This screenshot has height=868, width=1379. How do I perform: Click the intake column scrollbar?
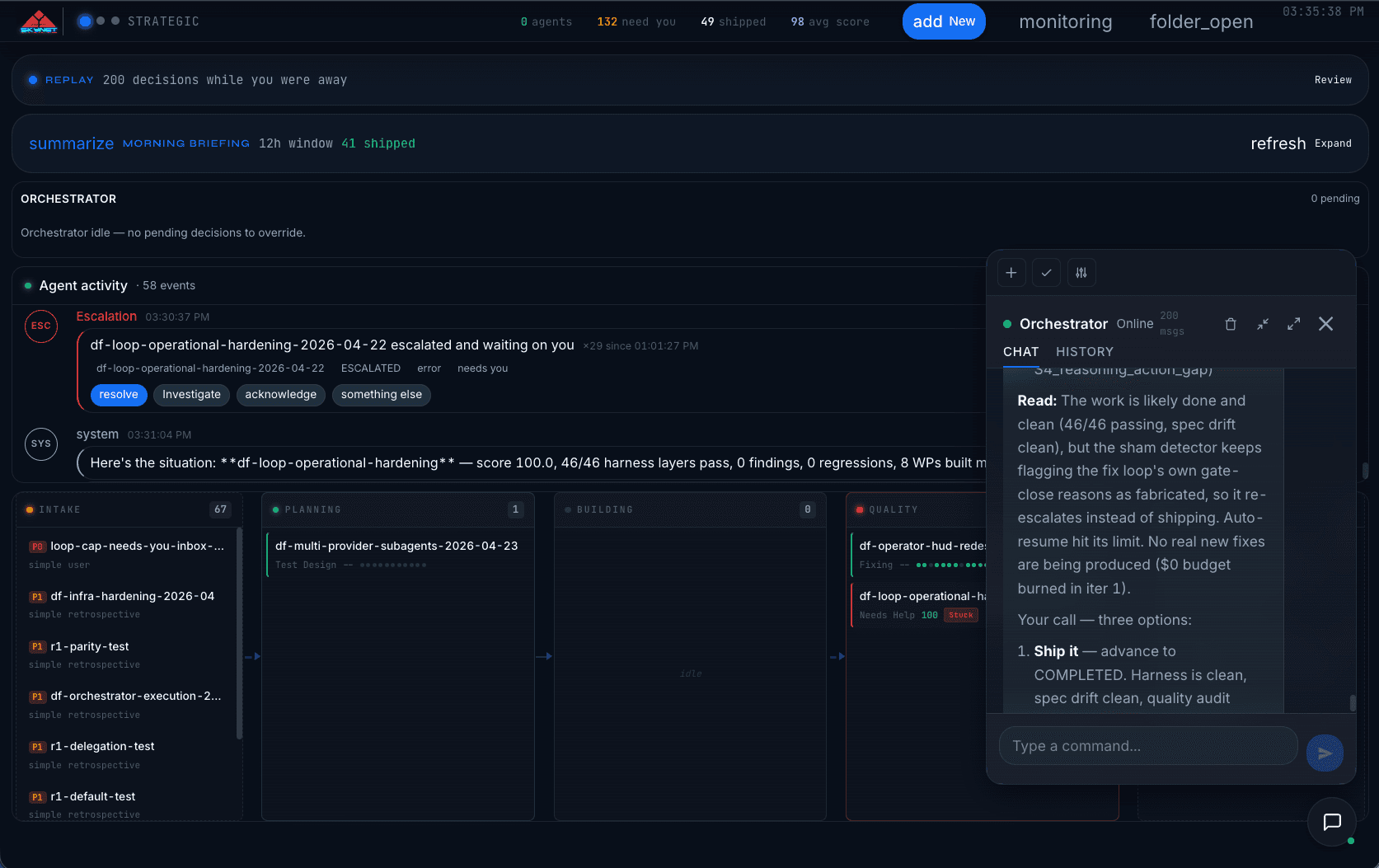tap(240, 633)
